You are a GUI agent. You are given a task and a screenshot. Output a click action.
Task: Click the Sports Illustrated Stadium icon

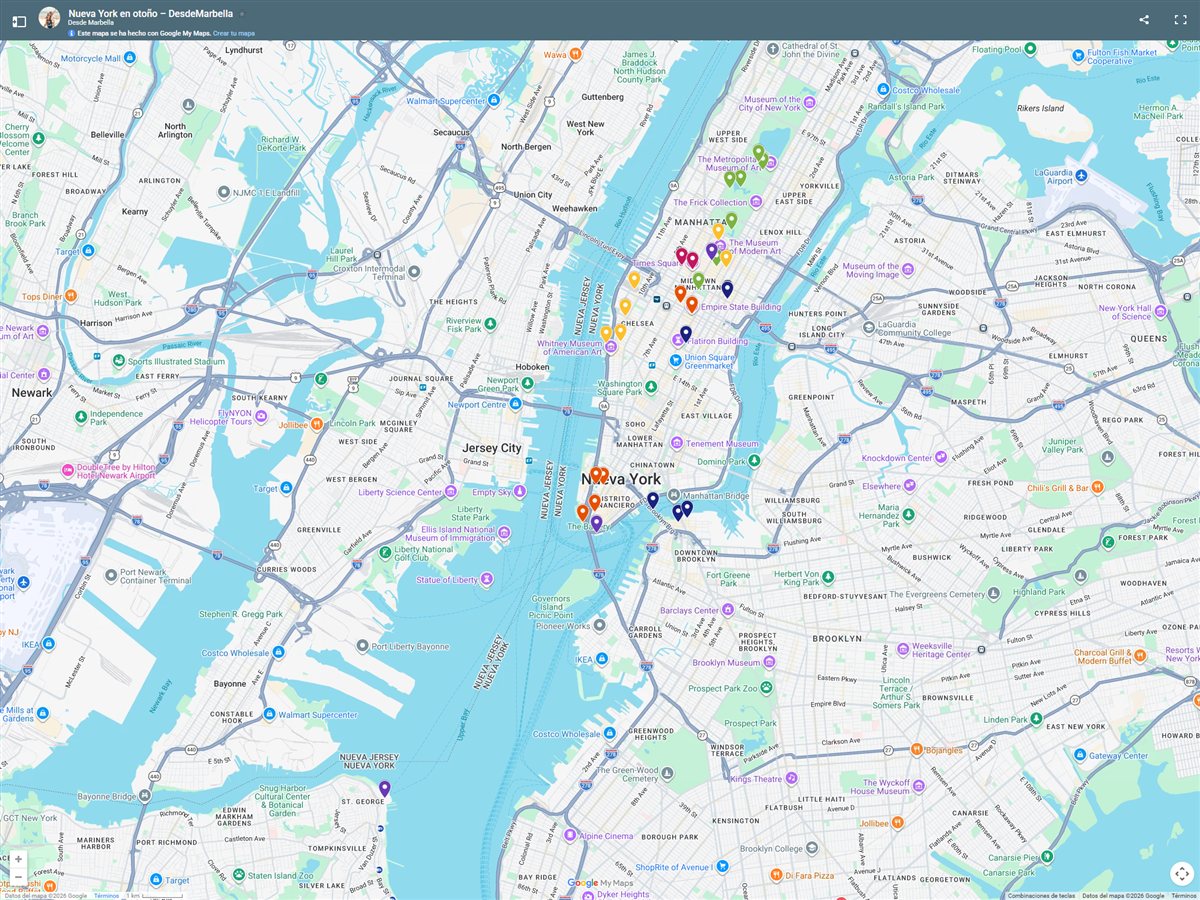(x=119, y=361)
